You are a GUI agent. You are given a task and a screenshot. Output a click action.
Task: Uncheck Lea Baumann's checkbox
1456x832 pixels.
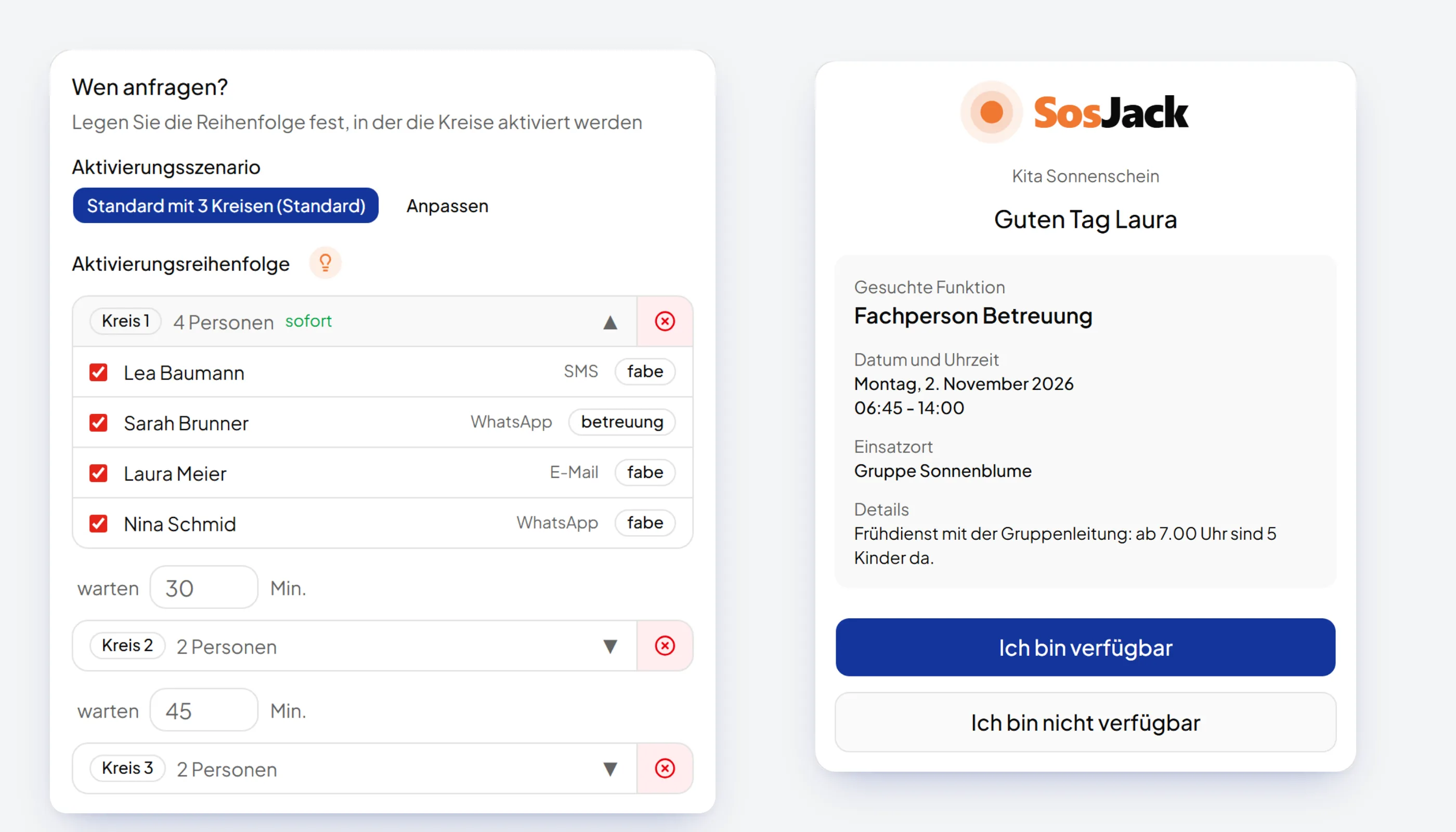point(98,372)
